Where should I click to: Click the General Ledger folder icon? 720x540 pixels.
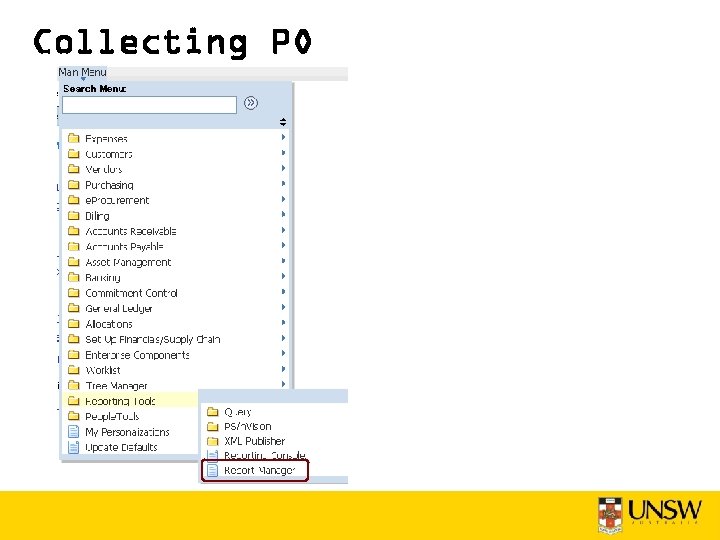(73, 308)
